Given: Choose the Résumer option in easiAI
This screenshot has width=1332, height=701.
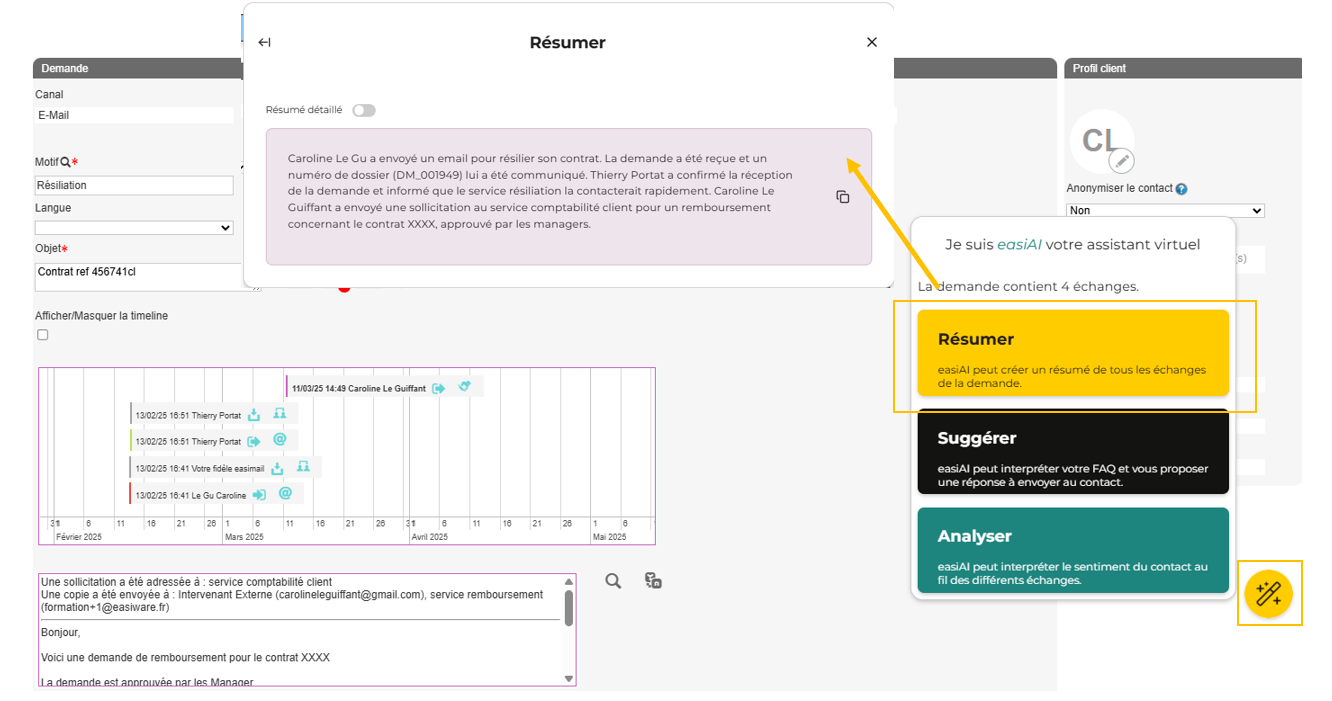Looking at the screenshot, I should tap(1073, 353).
